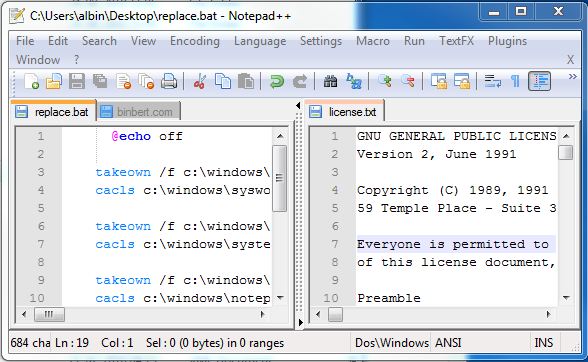The height and width of the screenshot is (362, 588).
Task: Undo with the green arrow icon
Action: [277, 81]
